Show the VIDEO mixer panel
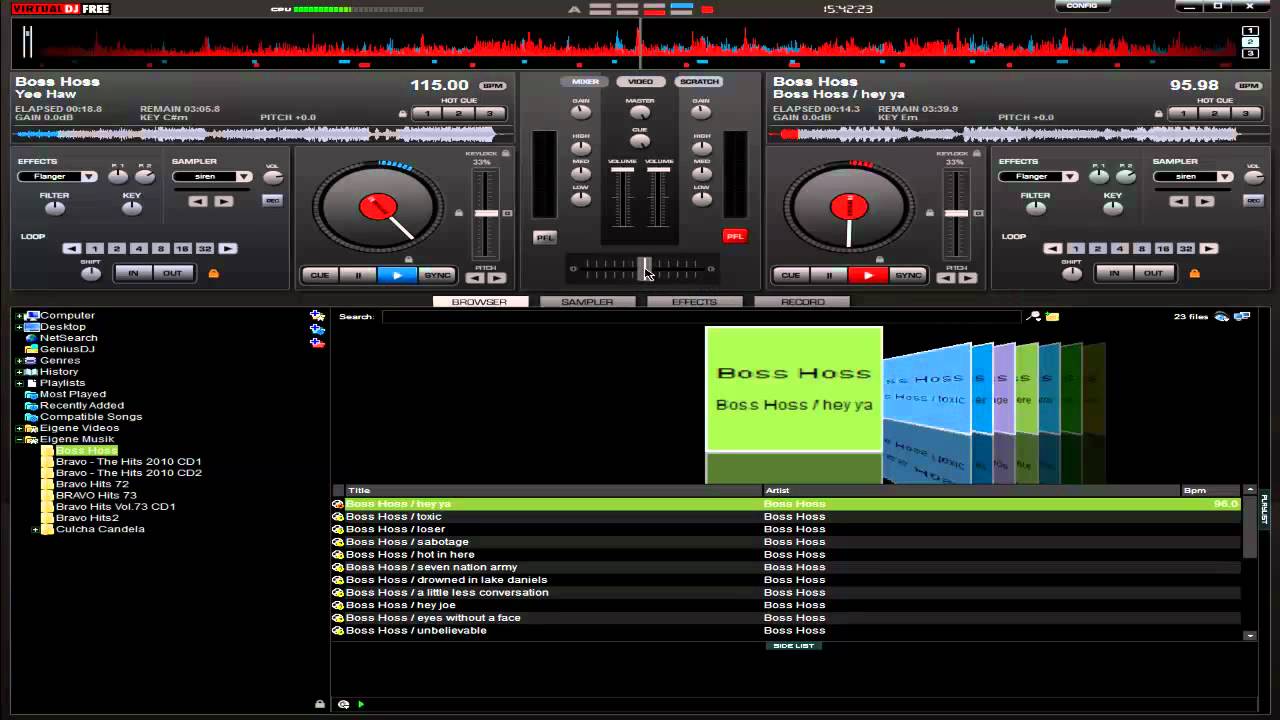This screenshot has width=1280, height=720. point(641,82)
